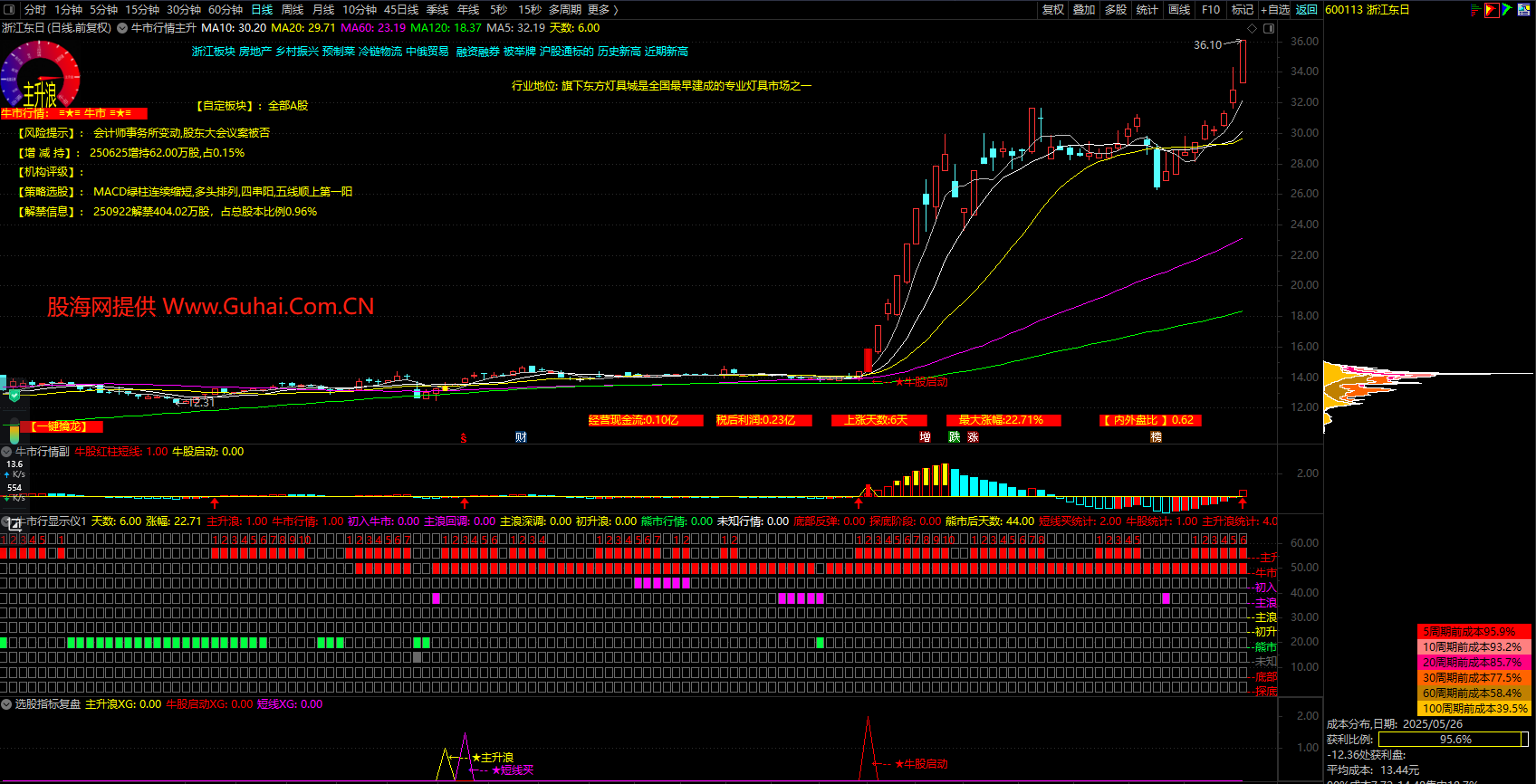This screenshot has width=1536, height=784.
Task: Select the red-boxed flame chip icon
Action: (x=1491, y=9)
